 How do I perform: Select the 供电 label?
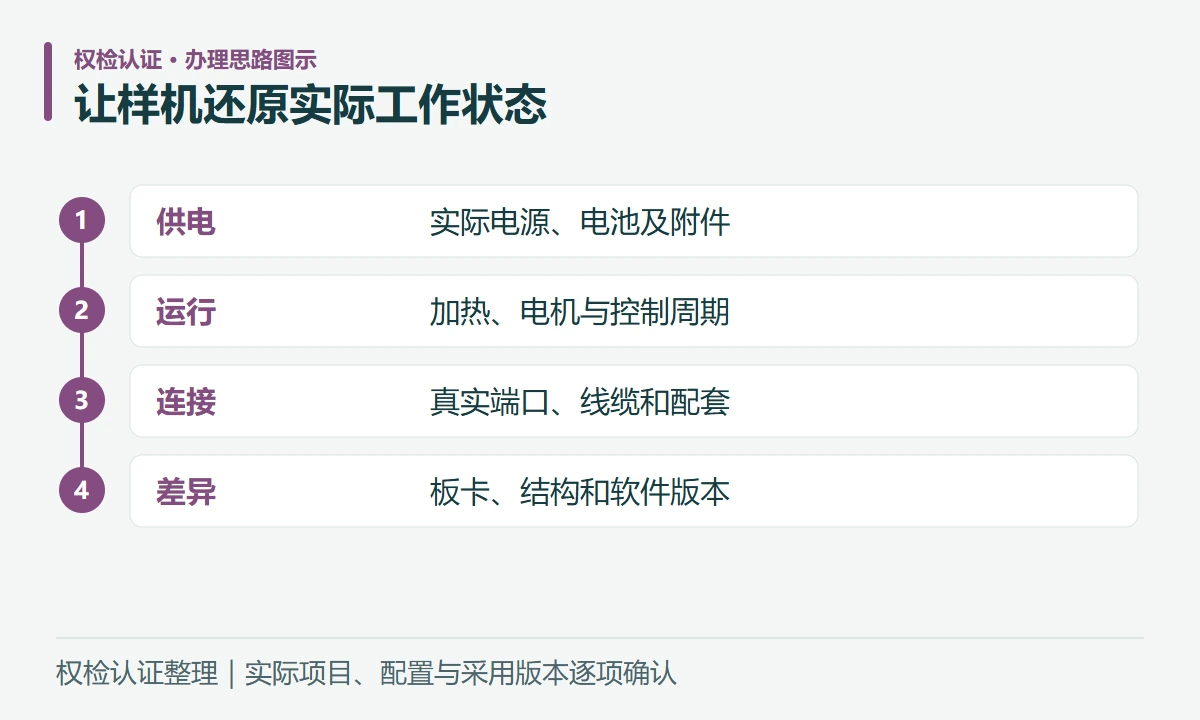point(186,221)
